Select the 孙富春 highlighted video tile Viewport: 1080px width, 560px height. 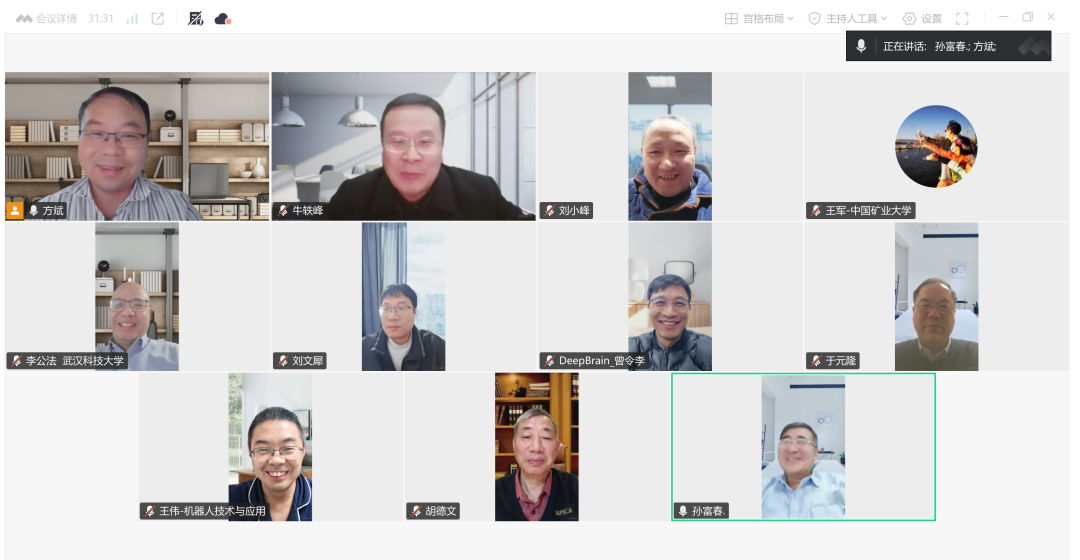point(803,447)
